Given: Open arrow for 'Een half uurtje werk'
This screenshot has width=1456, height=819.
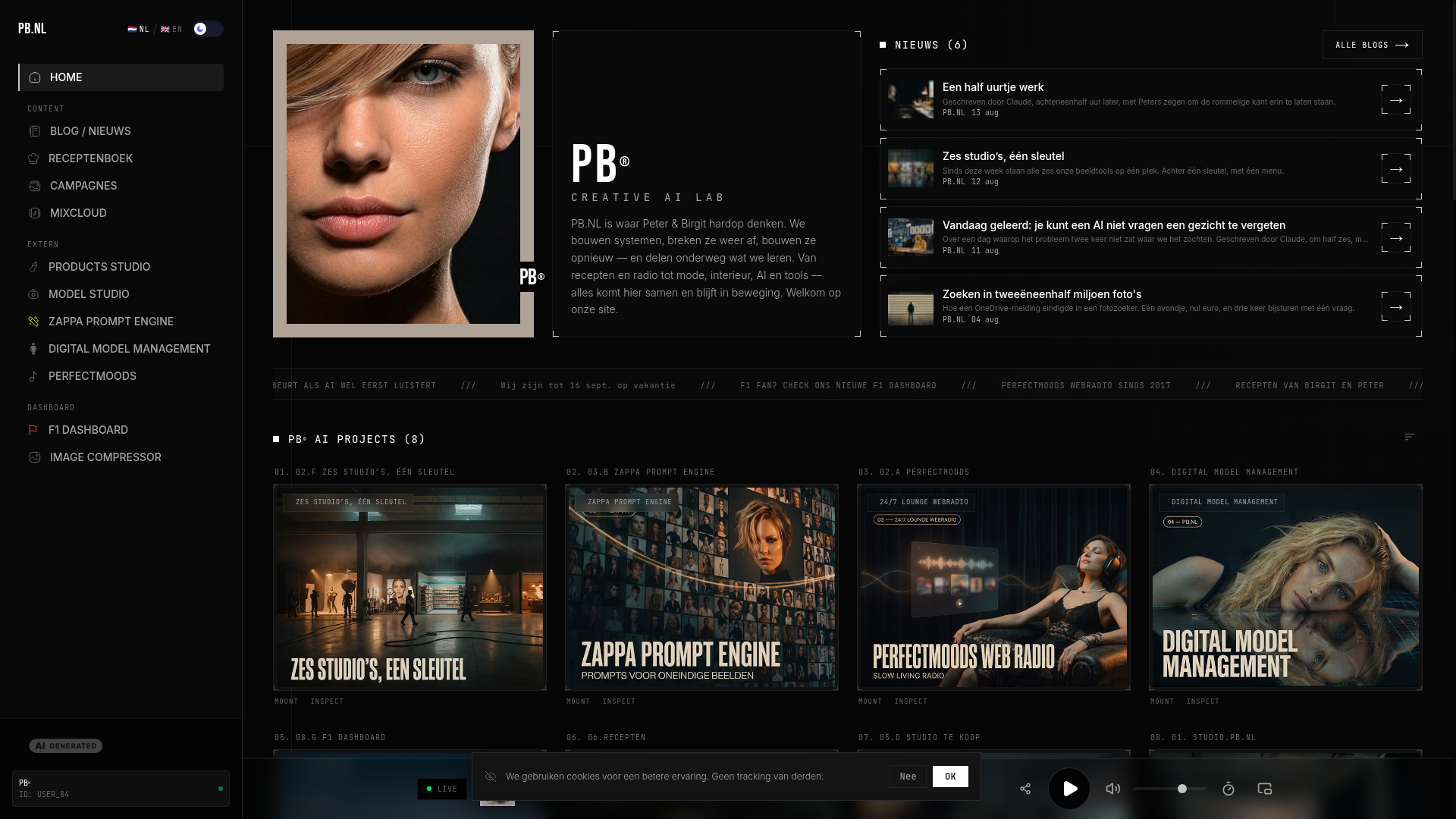Looking at the screenshot, I should click(1396, 99).
